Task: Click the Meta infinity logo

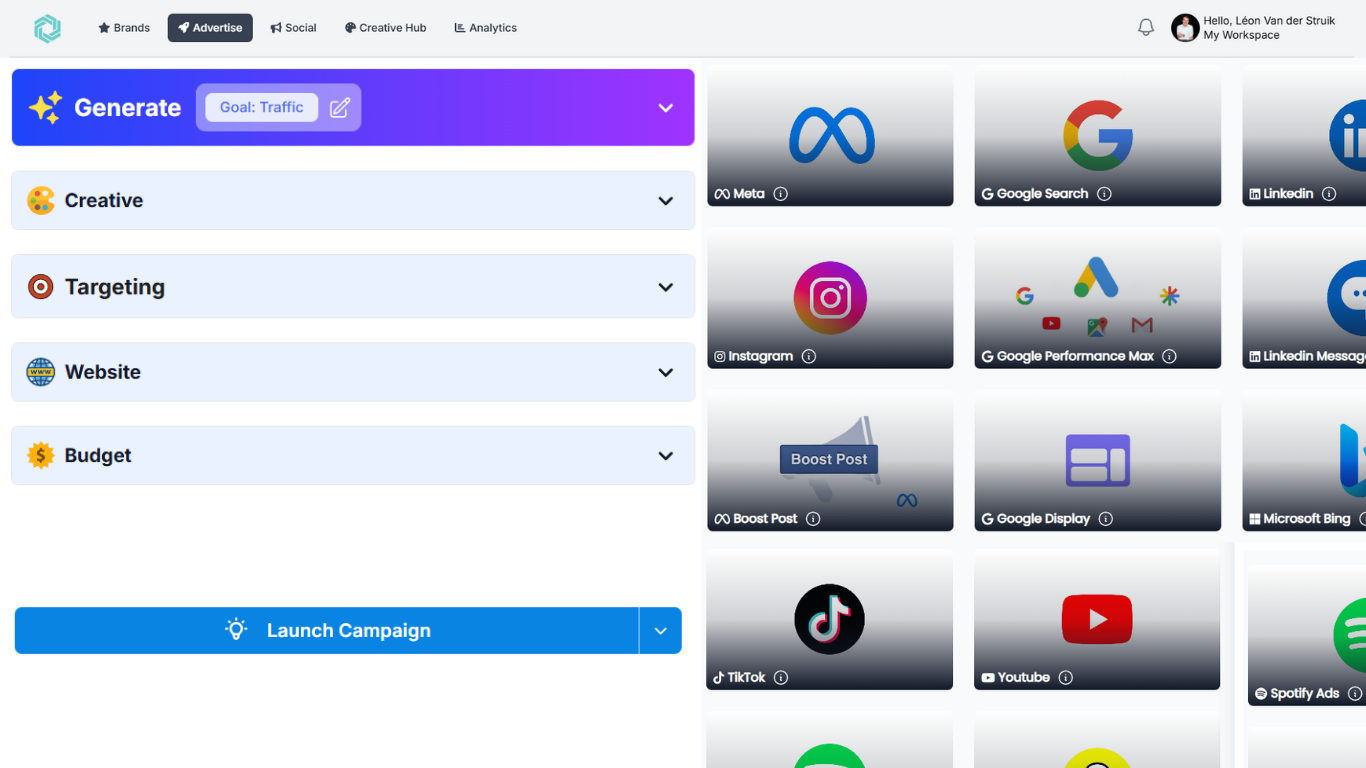Action: click(x=832, y=136)
